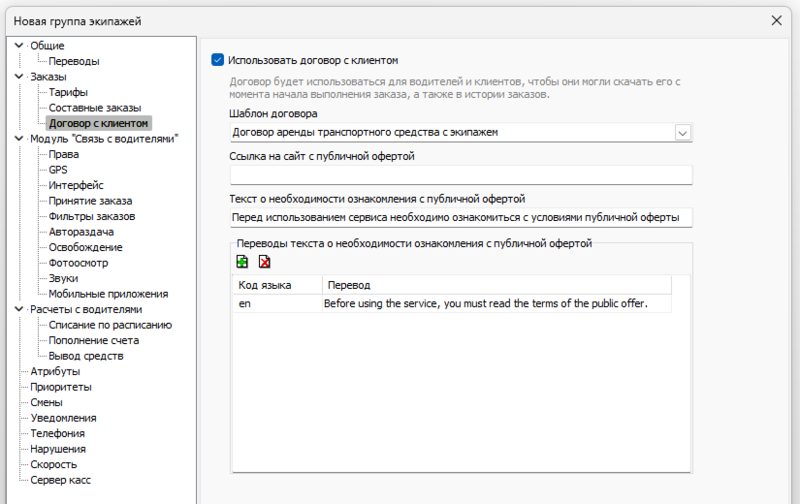
Task: Click the add translation icon
Action: click(242, 262)
